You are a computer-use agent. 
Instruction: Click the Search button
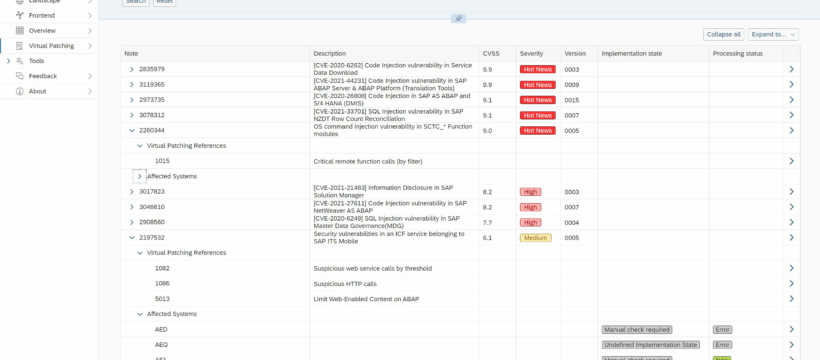135,2
